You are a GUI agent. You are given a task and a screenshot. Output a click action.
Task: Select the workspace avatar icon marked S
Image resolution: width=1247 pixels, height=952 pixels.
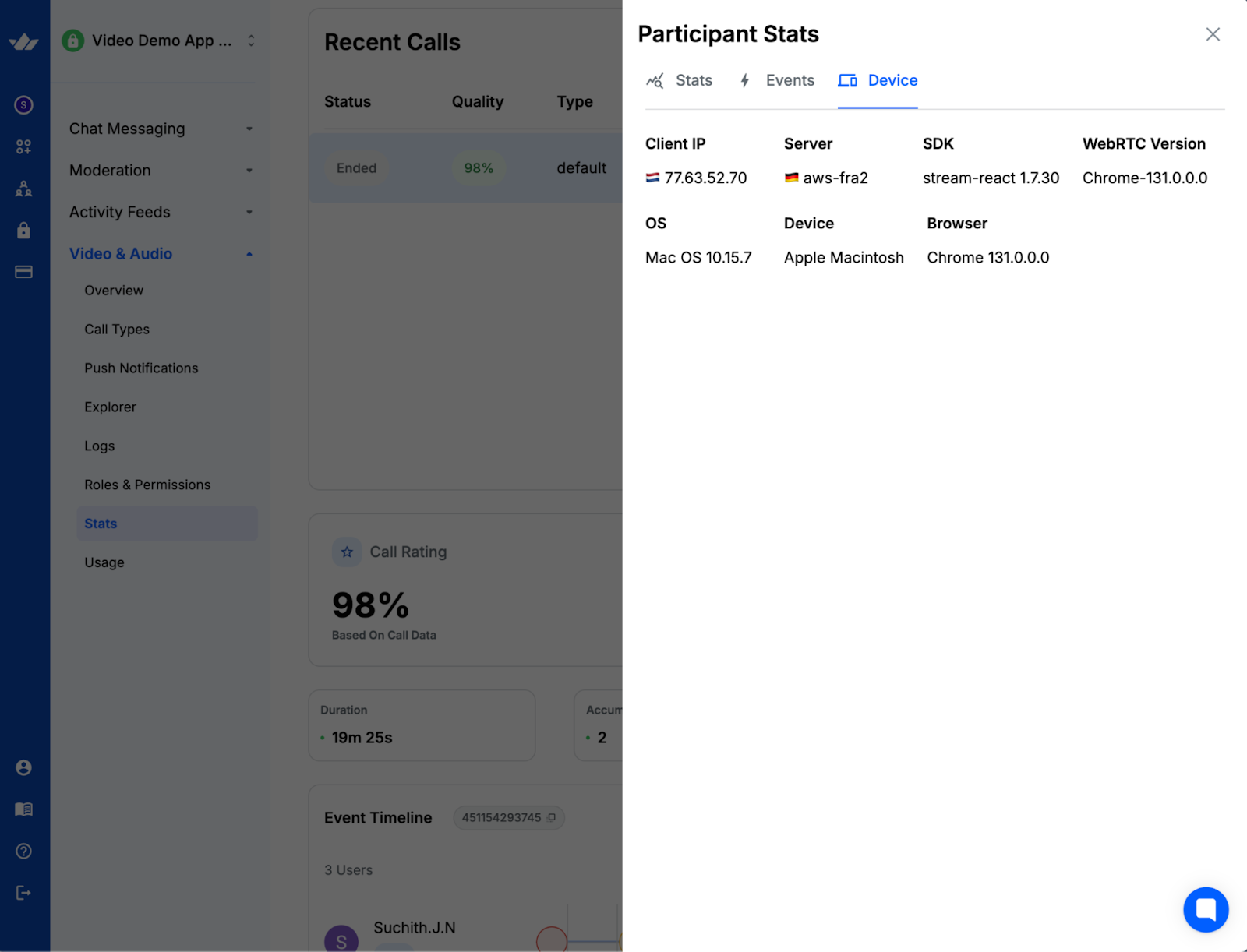pos(24,105)
